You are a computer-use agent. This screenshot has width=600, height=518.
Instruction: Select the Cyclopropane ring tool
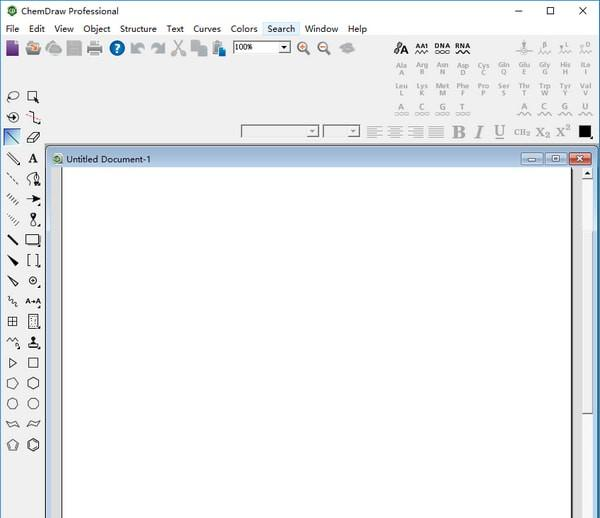click(x=13, y=363)
